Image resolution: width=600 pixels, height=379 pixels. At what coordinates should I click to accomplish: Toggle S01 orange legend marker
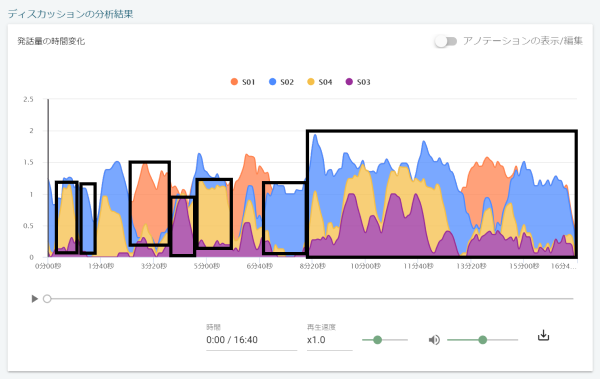(x=234, y=82)
